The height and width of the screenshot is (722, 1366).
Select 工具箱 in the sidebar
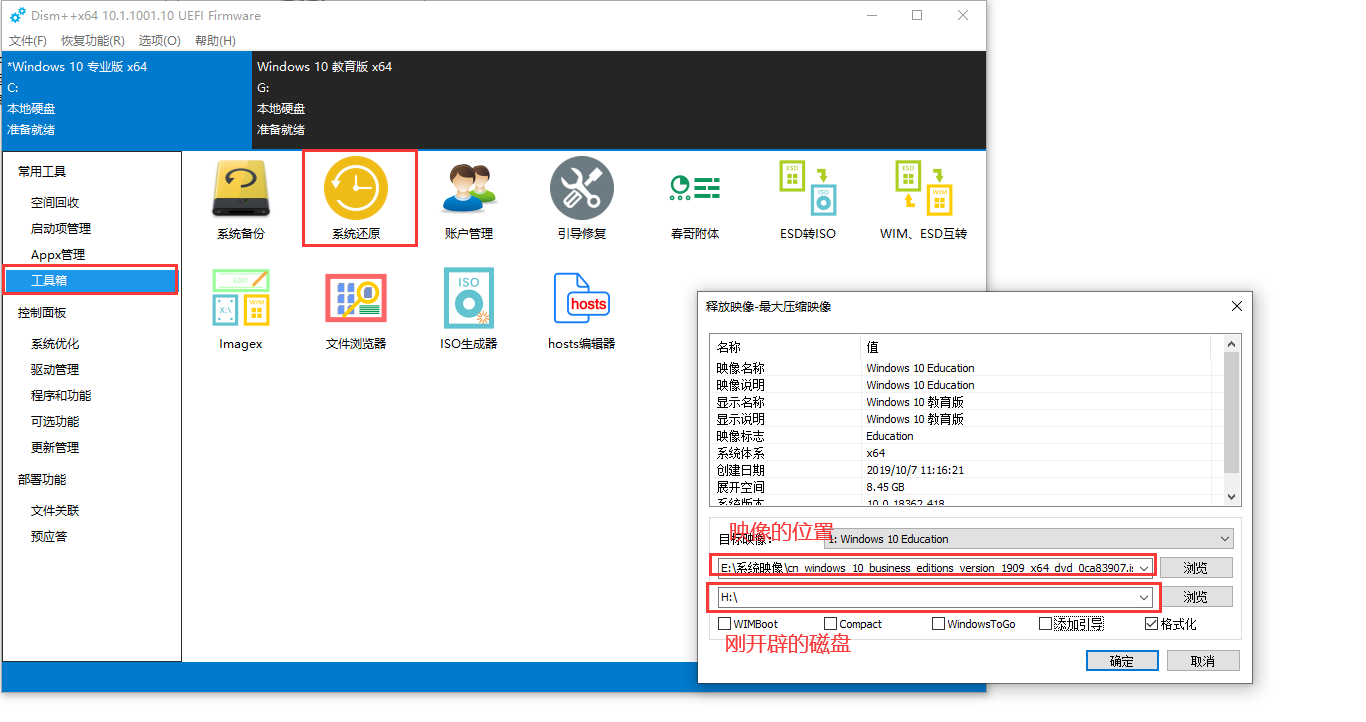point(91,280)
